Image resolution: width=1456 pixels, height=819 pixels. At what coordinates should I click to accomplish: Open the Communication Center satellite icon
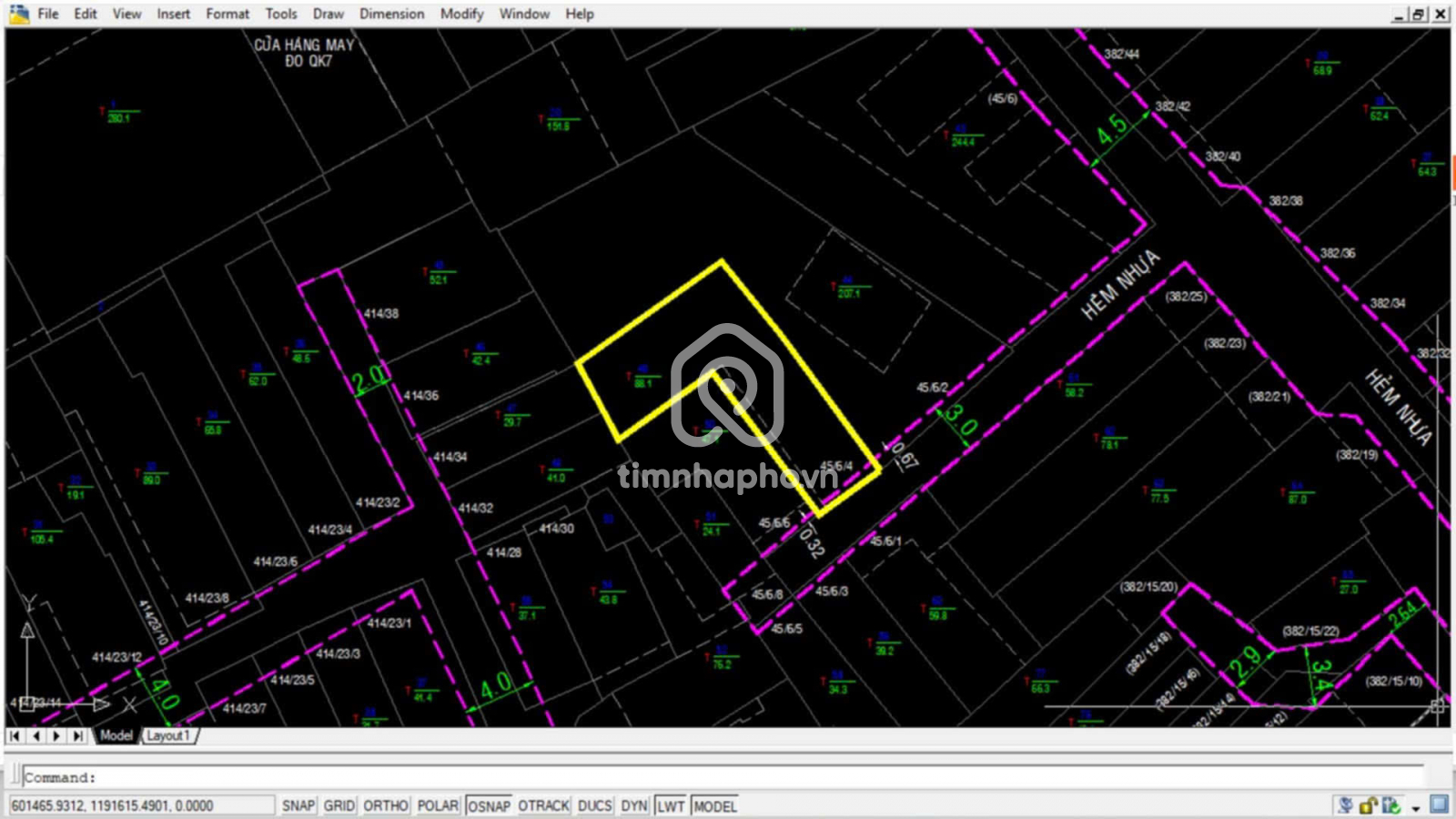tap(1345, 805)
